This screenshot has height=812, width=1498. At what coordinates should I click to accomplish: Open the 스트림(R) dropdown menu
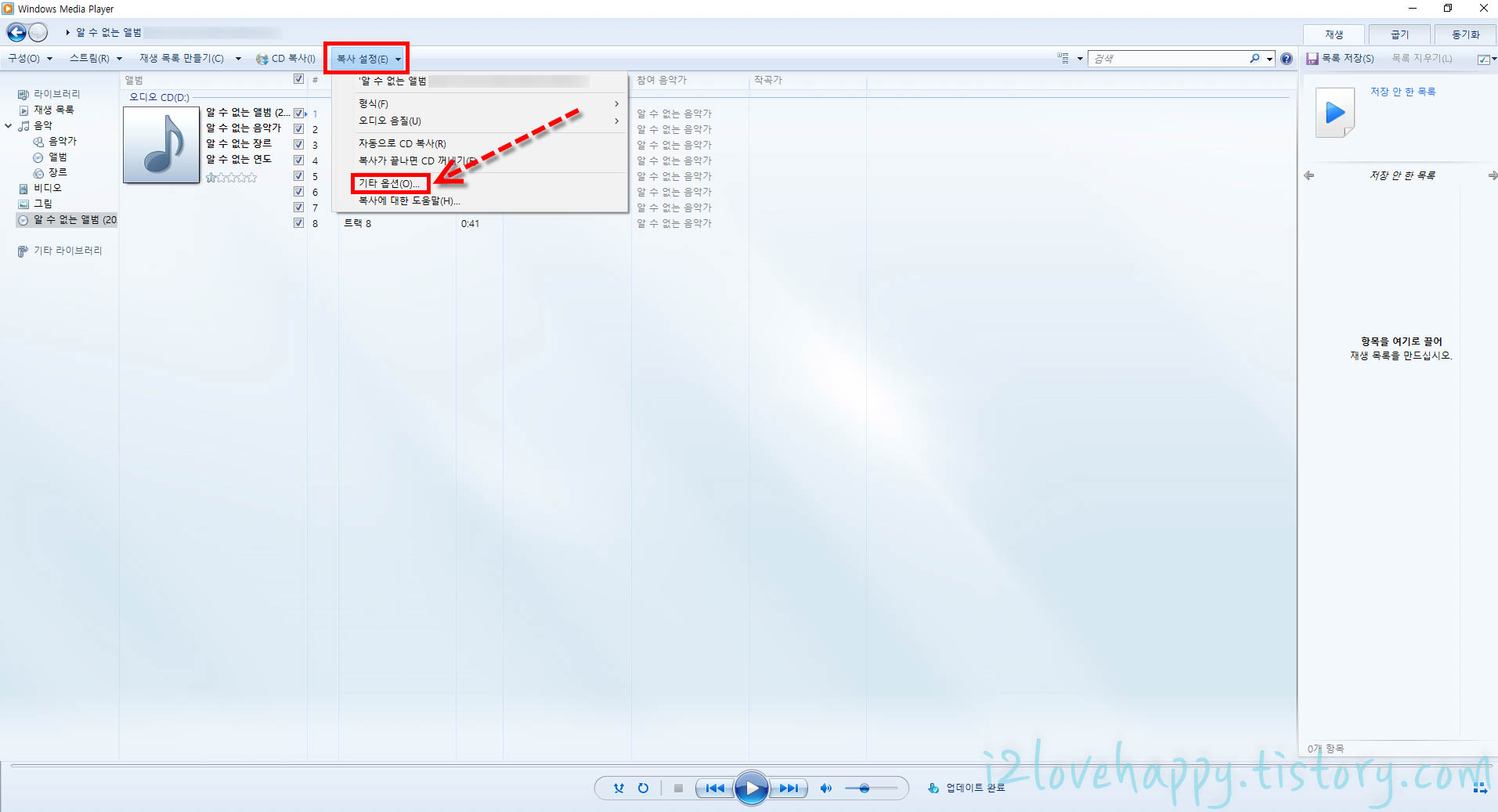pos(96,59)
